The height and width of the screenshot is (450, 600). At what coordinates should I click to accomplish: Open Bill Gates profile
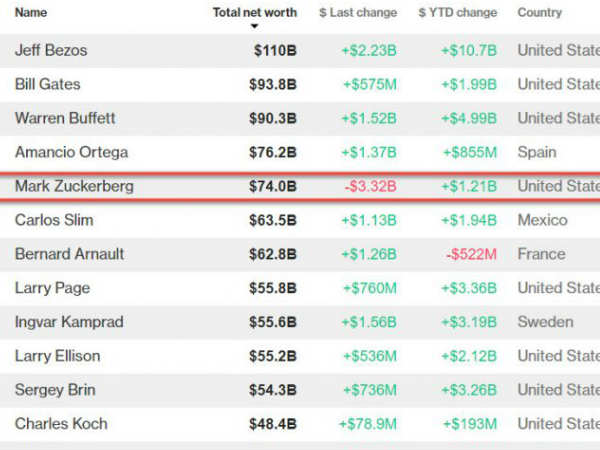coord(48,84)
